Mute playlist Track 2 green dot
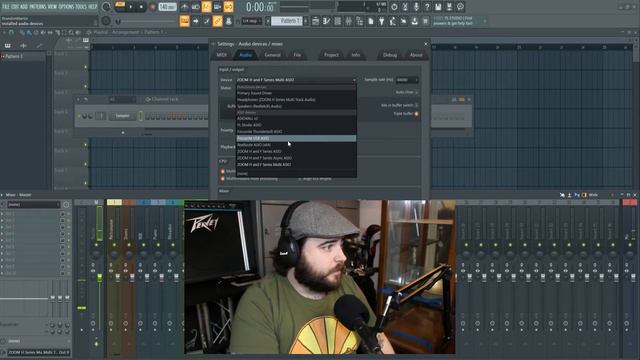Viewport: 640px width, 360px height. tap(85, 86)
